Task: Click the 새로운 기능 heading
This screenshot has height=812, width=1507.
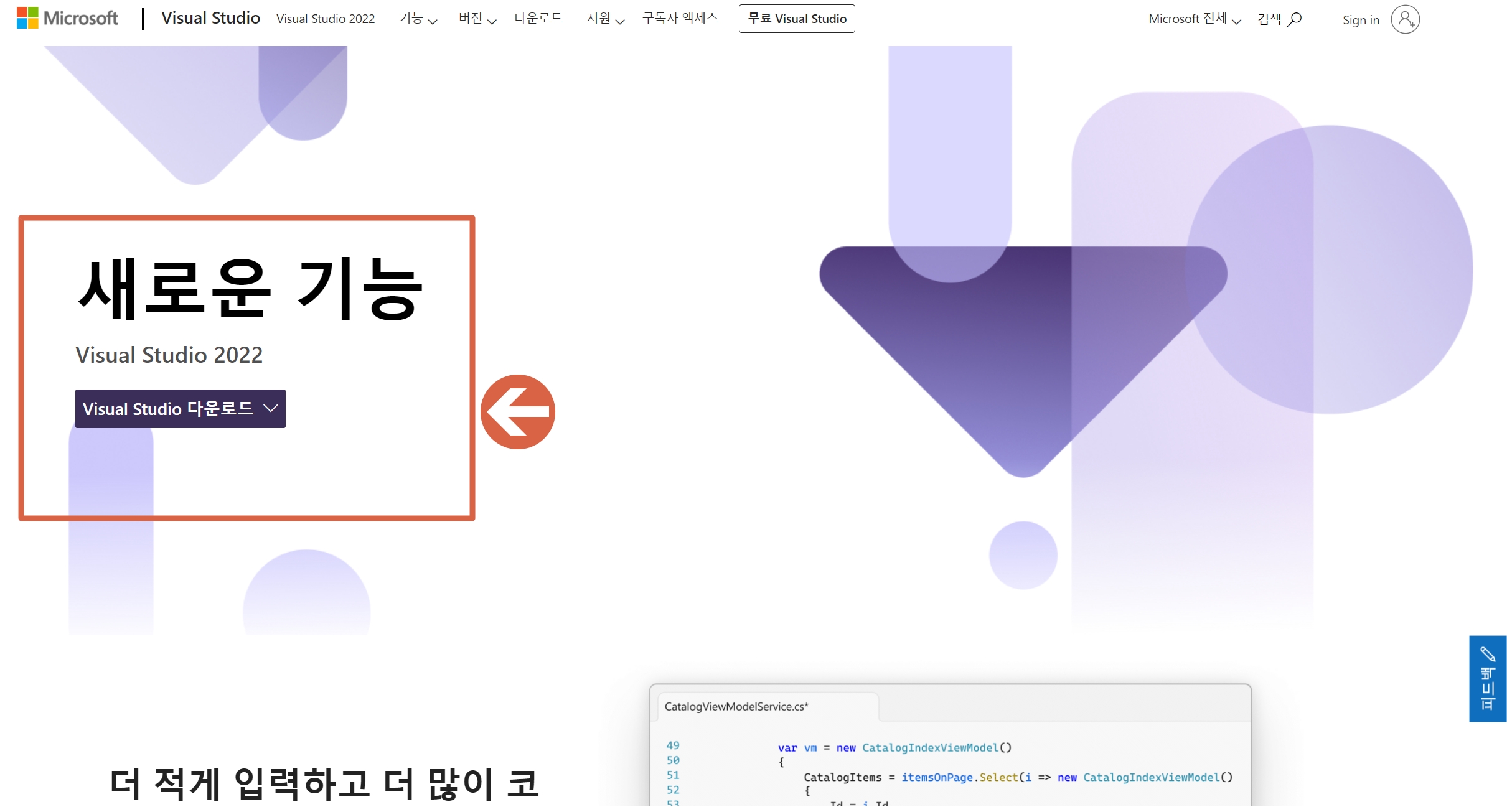Action: [250, 290]
